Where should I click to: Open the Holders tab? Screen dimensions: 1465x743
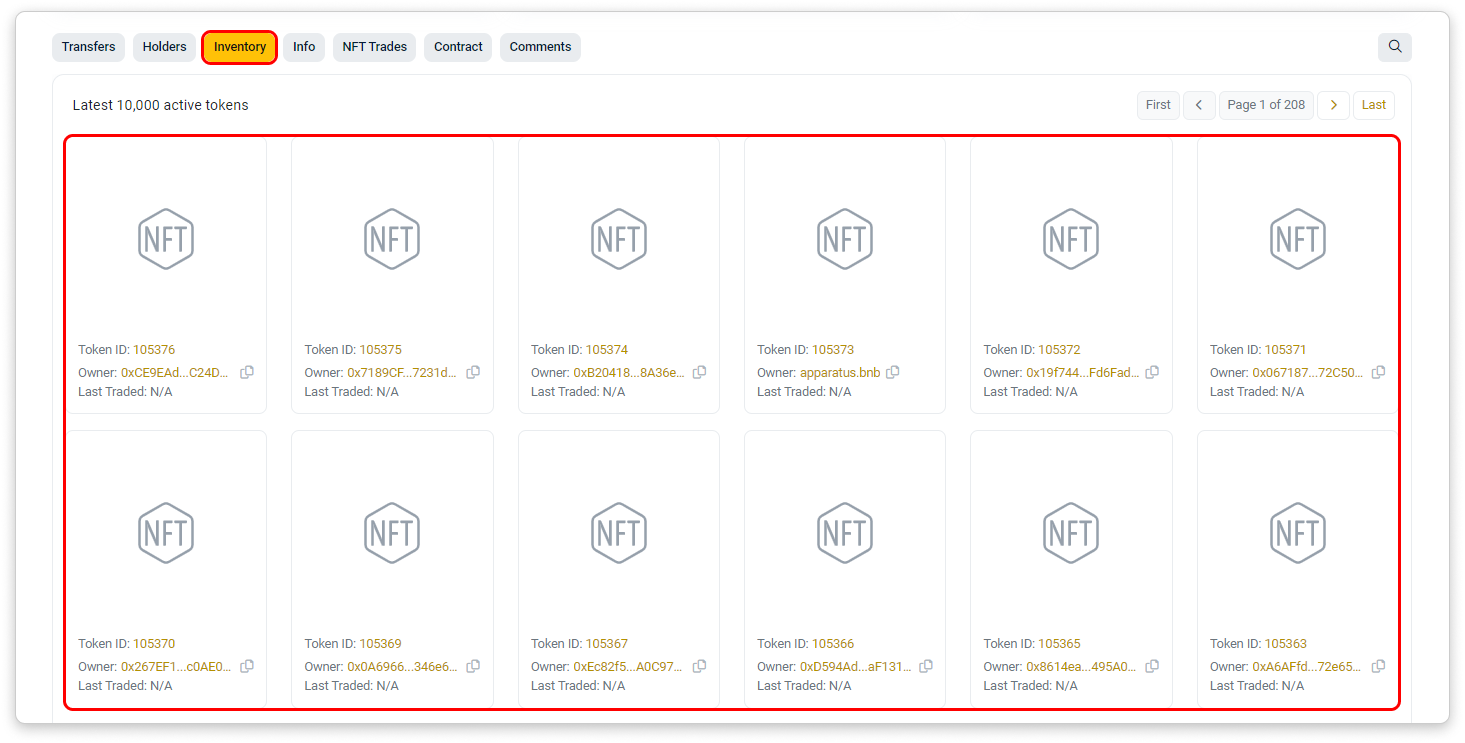[x=164, y=47]
